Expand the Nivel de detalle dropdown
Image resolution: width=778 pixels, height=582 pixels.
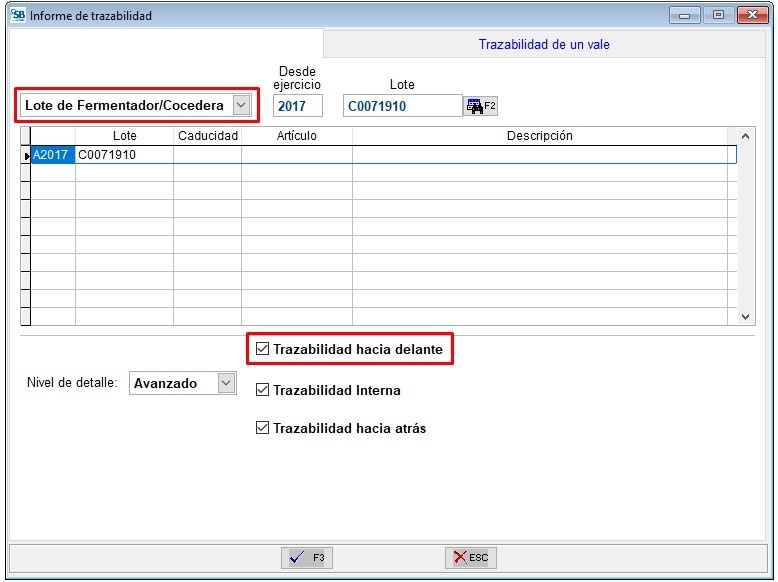click(226, 383)
